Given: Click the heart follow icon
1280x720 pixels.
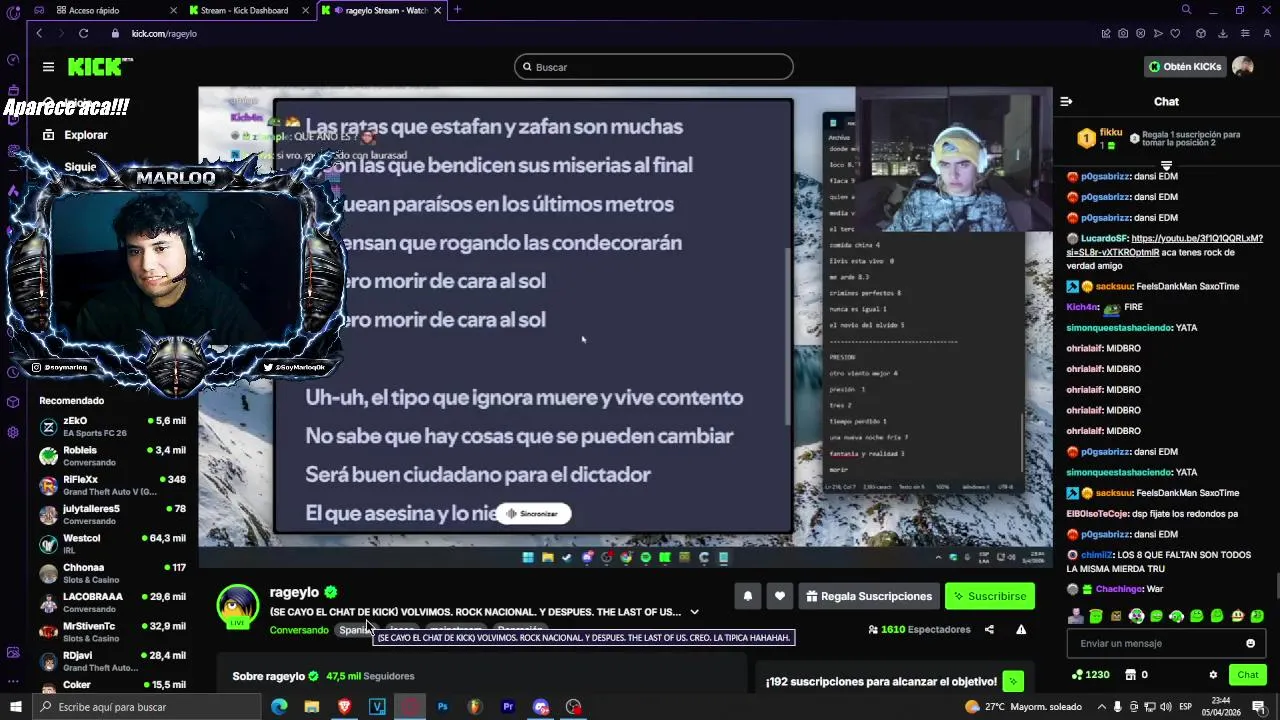Looking at the screenshot, I should click(780, 596).
